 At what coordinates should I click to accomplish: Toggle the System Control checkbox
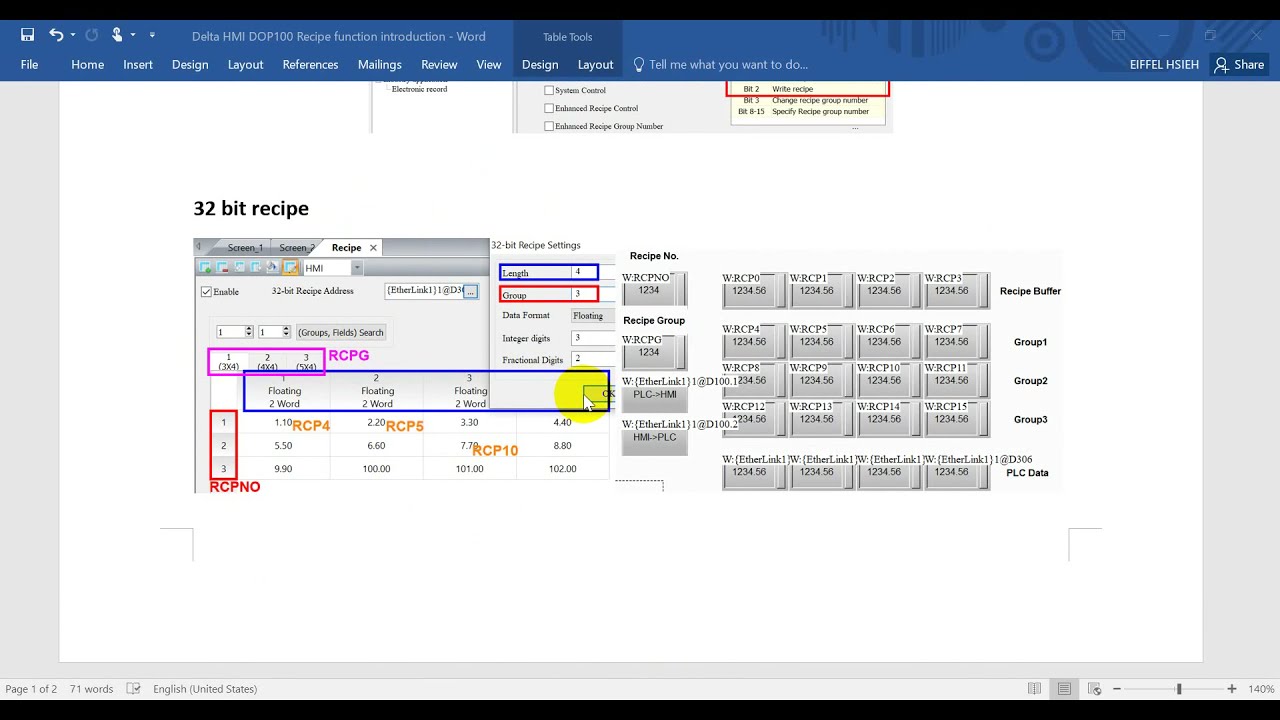coord(549,90)
